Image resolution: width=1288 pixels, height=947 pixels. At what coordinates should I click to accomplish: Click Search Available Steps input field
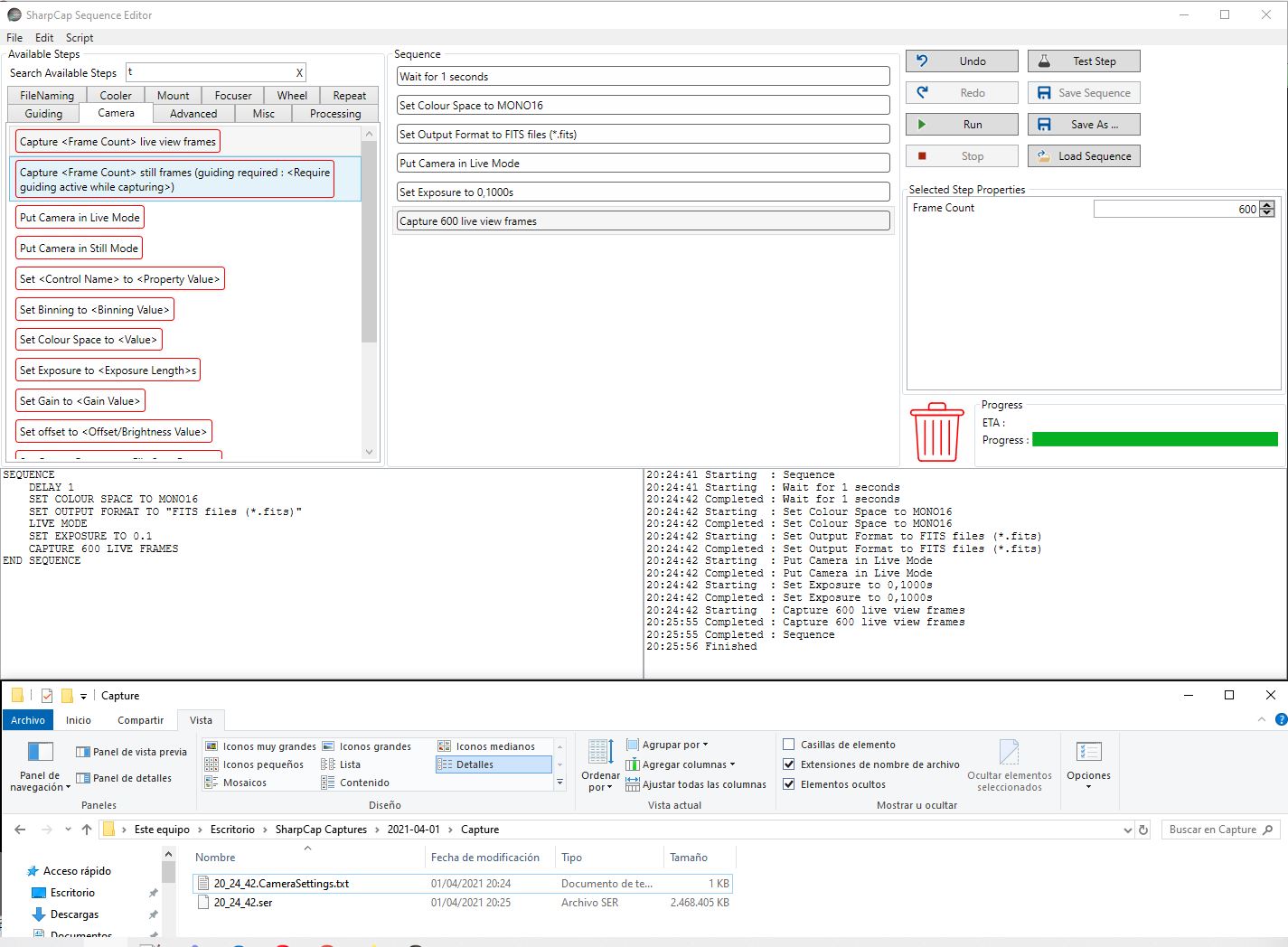point(208,72)
